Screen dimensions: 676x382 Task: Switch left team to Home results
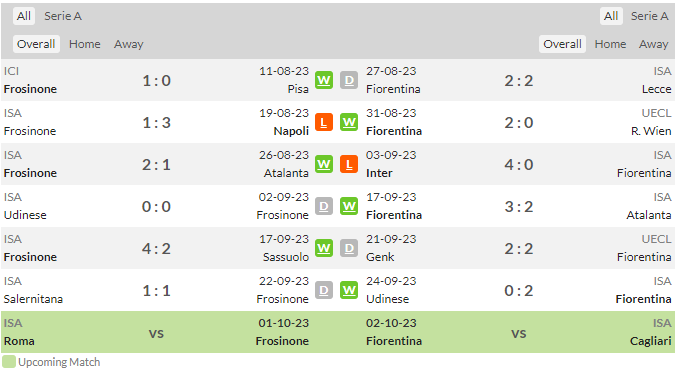point(84,44)
